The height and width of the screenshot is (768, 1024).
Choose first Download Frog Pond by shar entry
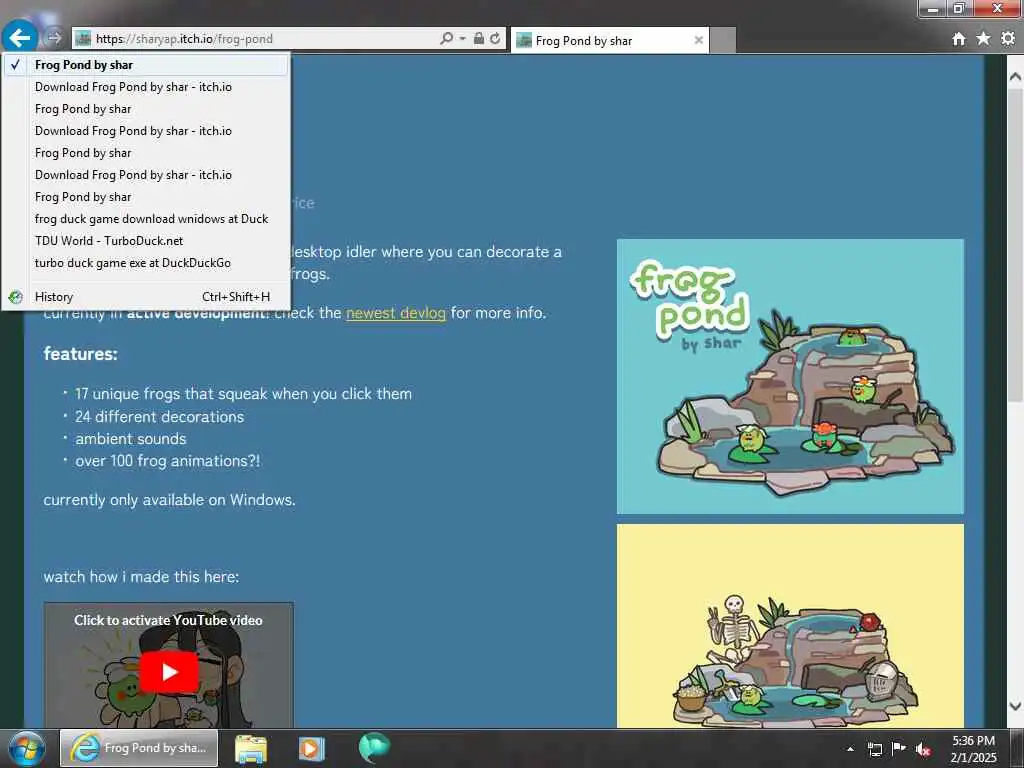point(146,87)
